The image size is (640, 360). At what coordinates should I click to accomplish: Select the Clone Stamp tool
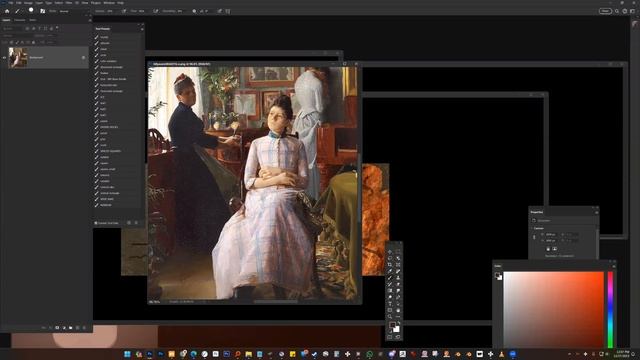[x=398, y=278]
